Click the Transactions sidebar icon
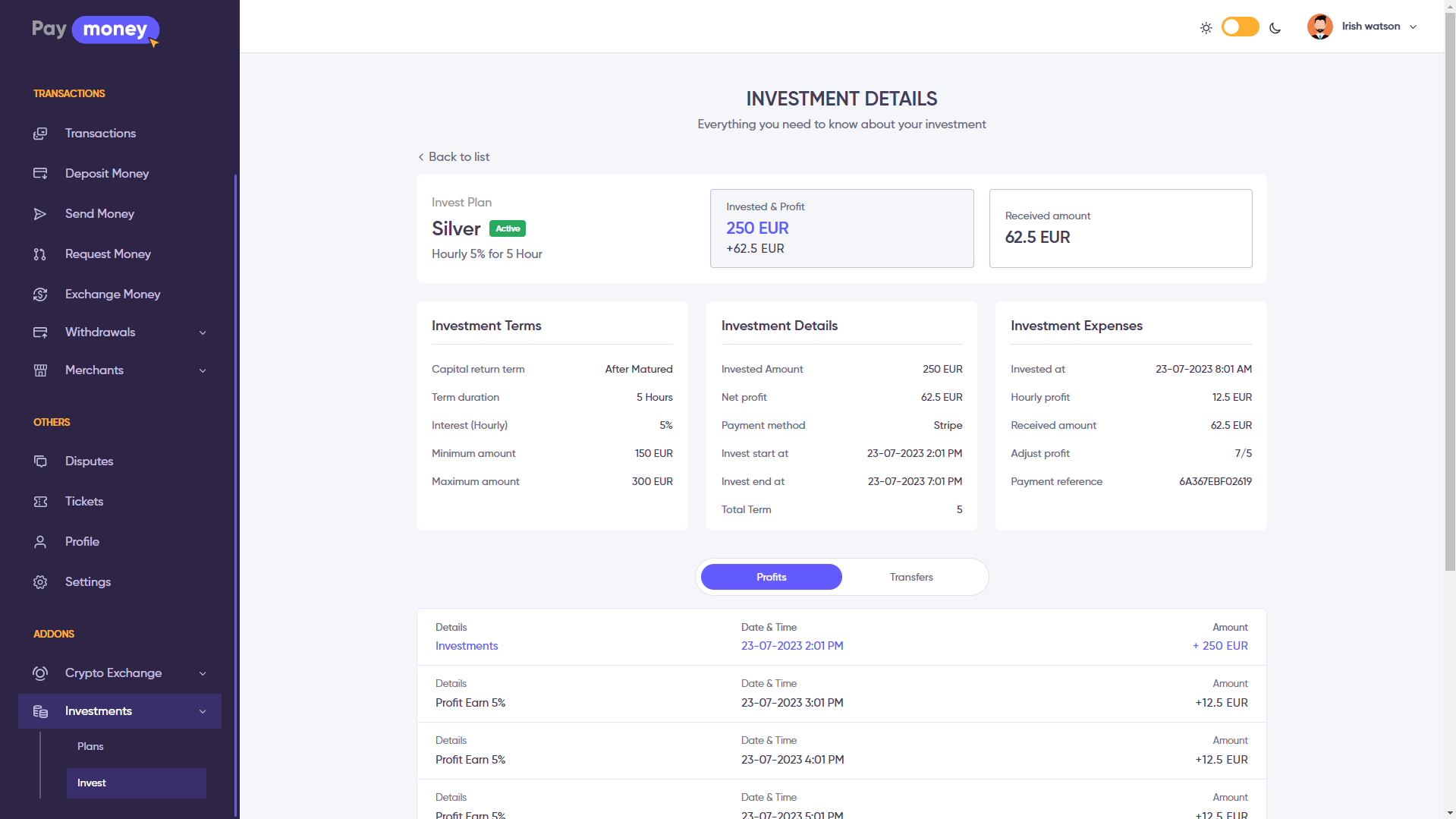Screen dimensions: 1456x819 point(40,134)
